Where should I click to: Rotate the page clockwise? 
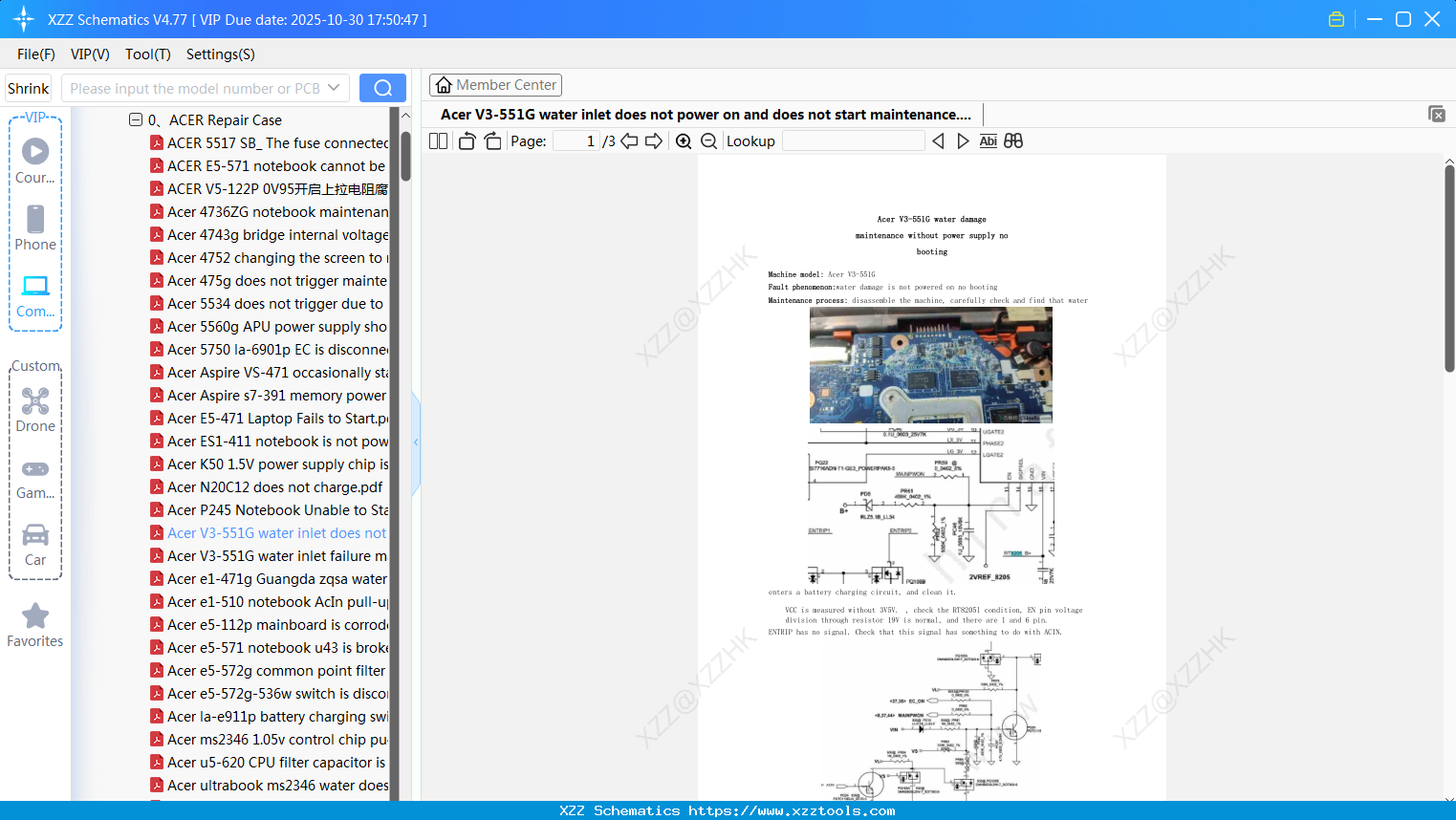492,141
